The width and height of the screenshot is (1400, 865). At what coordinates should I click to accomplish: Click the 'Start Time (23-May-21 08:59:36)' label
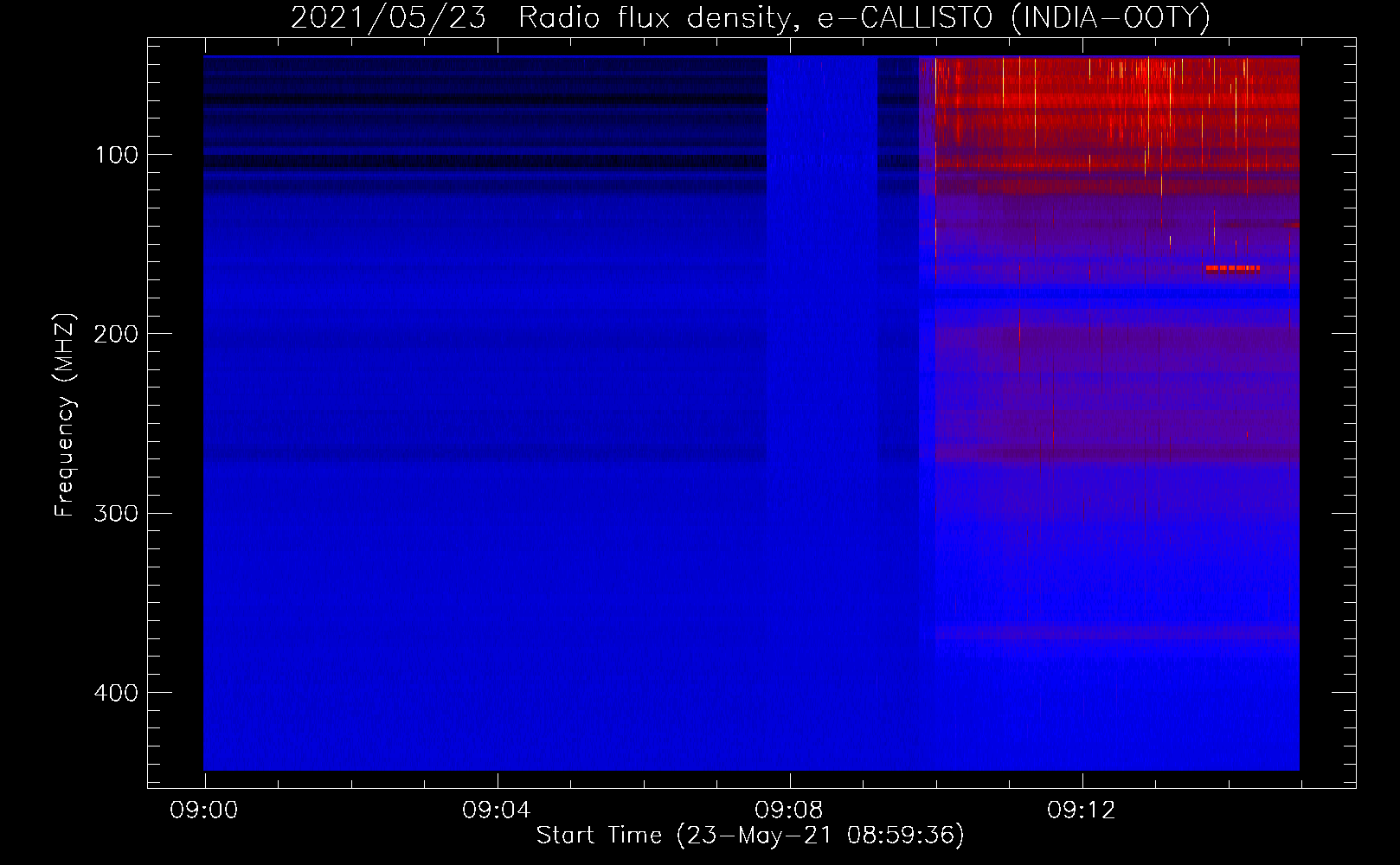point(750,836)
